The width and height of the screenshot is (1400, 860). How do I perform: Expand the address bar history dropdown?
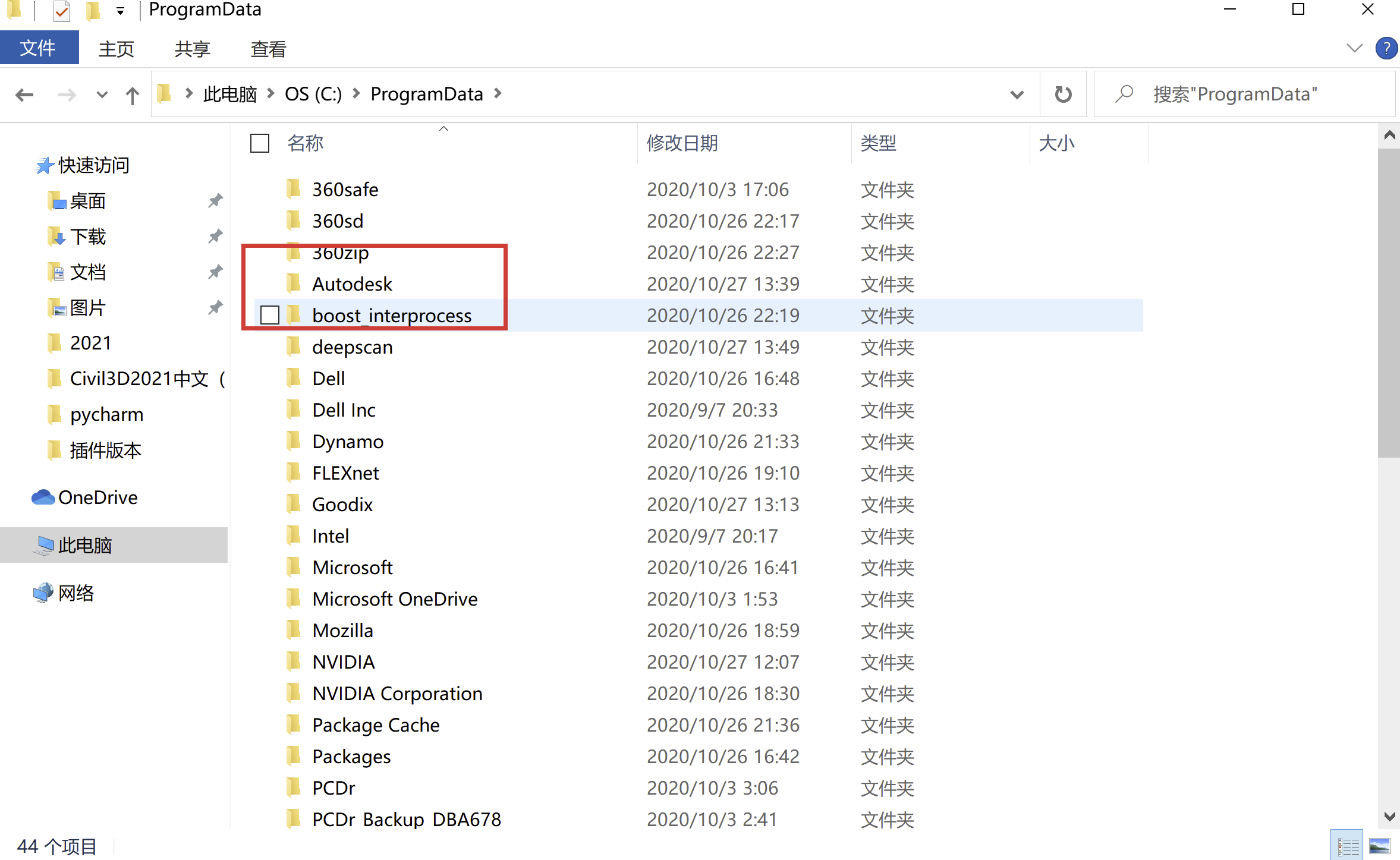tap(1017, 94)
